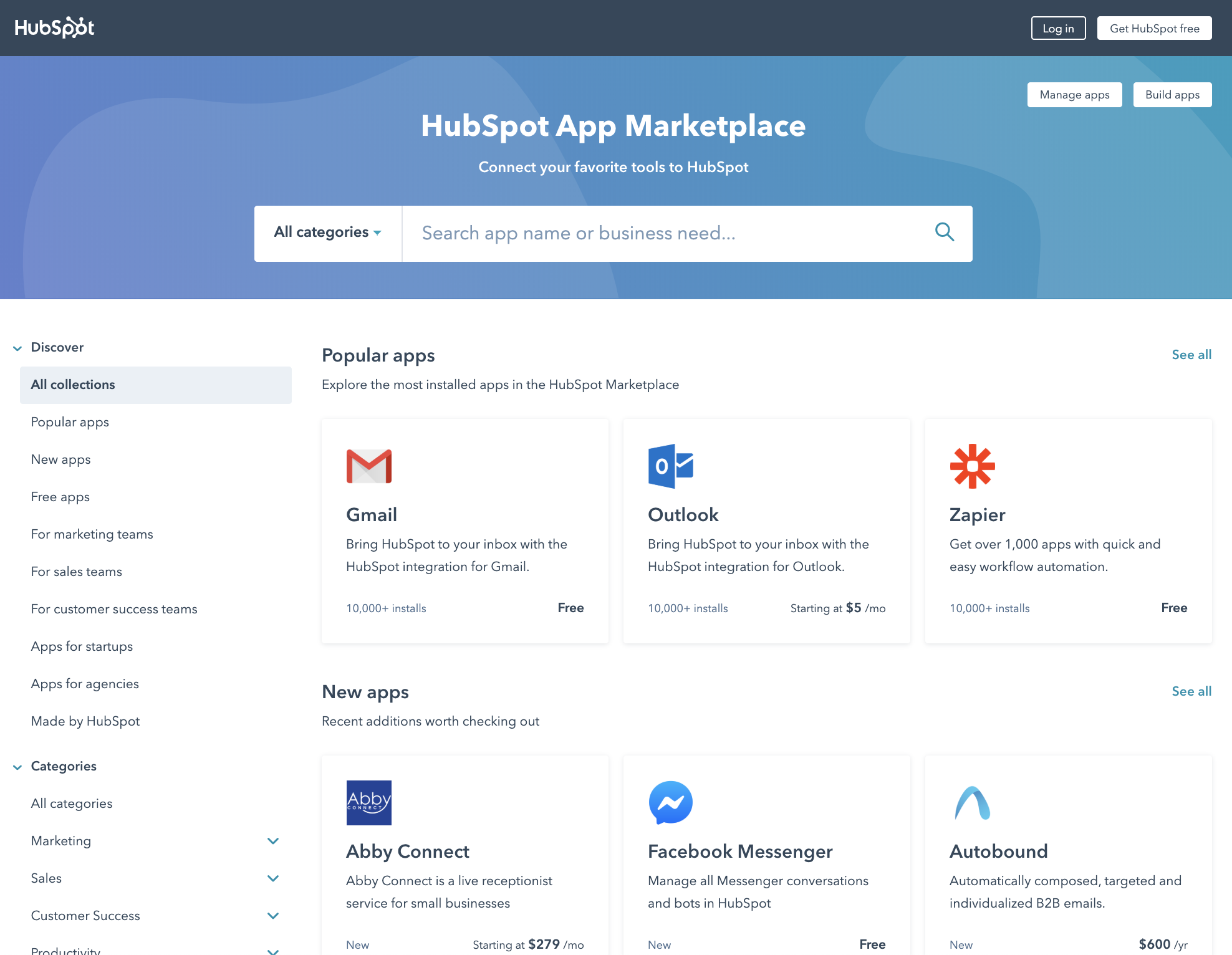Screen dimensions: 1232x955
Task: Select Apps for agencies collection
Action: 85,684
